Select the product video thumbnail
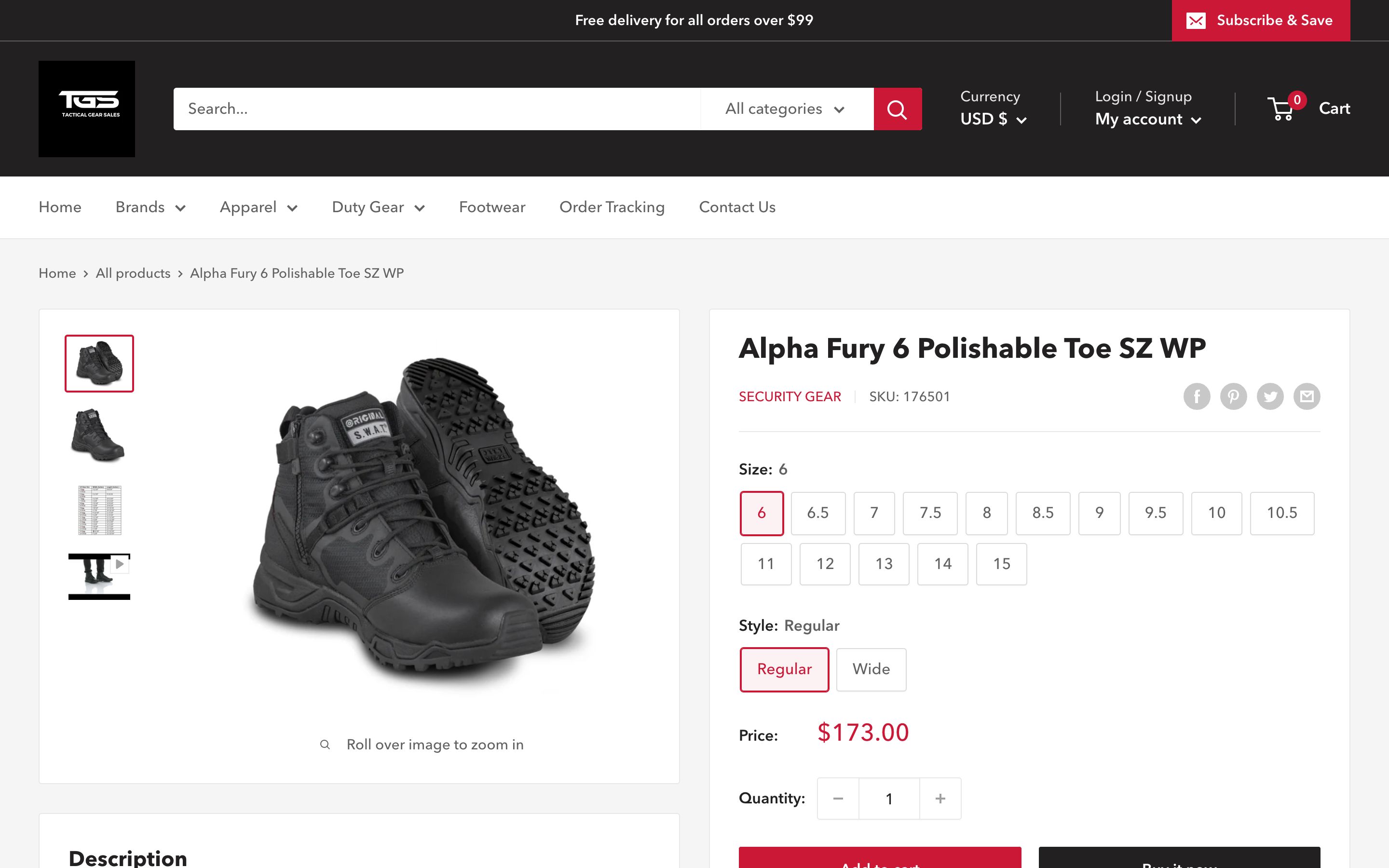 click(99, 576)
